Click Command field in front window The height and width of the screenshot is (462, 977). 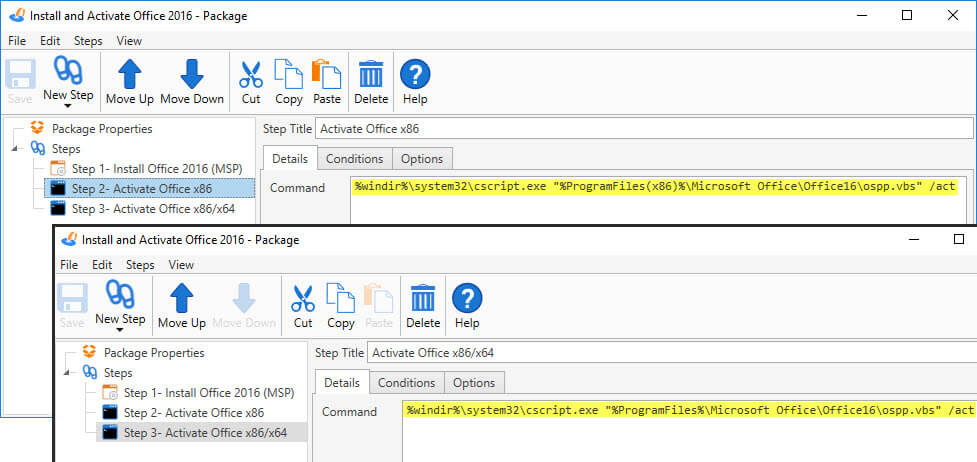690,430
